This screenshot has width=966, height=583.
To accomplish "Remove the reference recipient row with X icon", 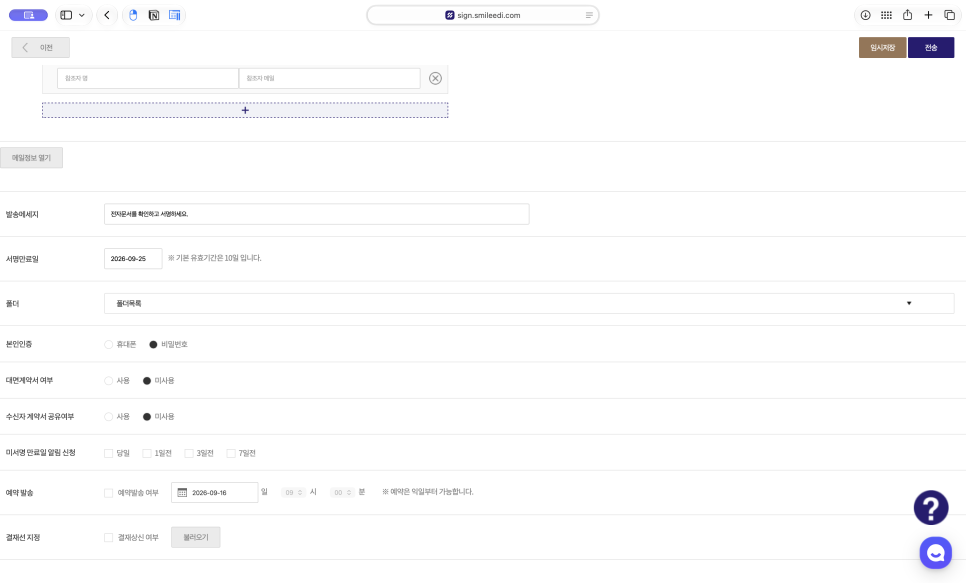I will point(436,78).
